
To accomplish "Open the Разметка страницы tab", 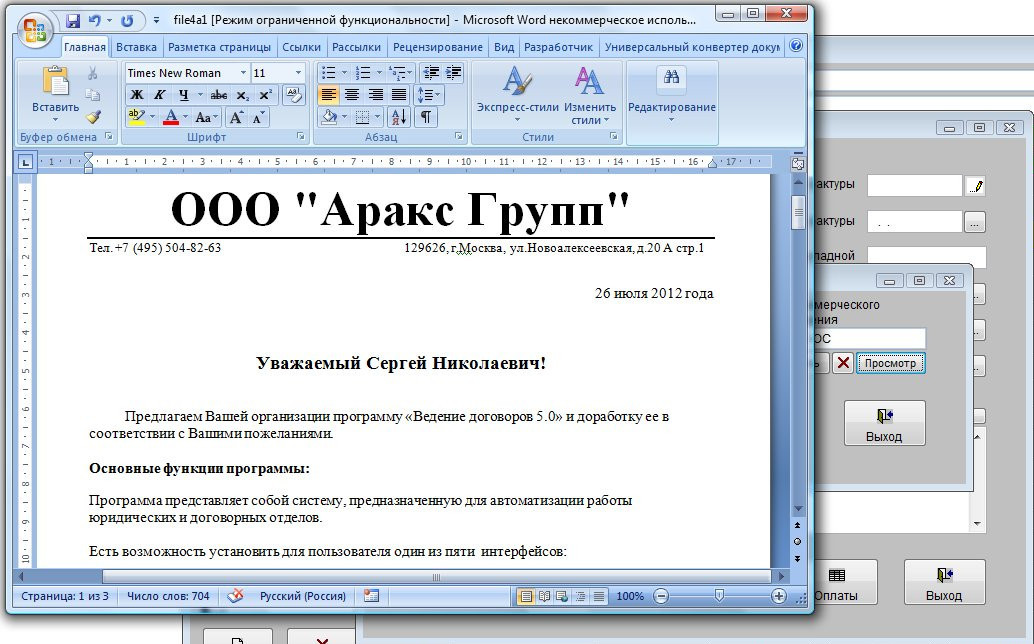I will [x=219, y=47].
